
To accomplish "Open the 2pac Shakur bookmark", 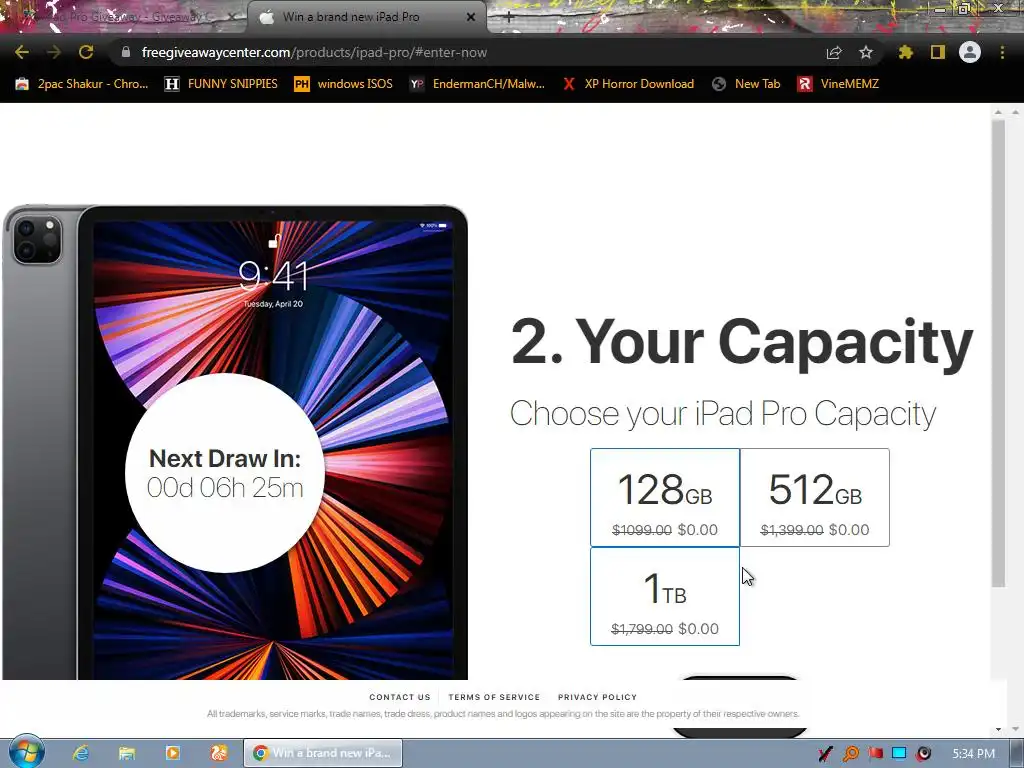I will (82, 84).
